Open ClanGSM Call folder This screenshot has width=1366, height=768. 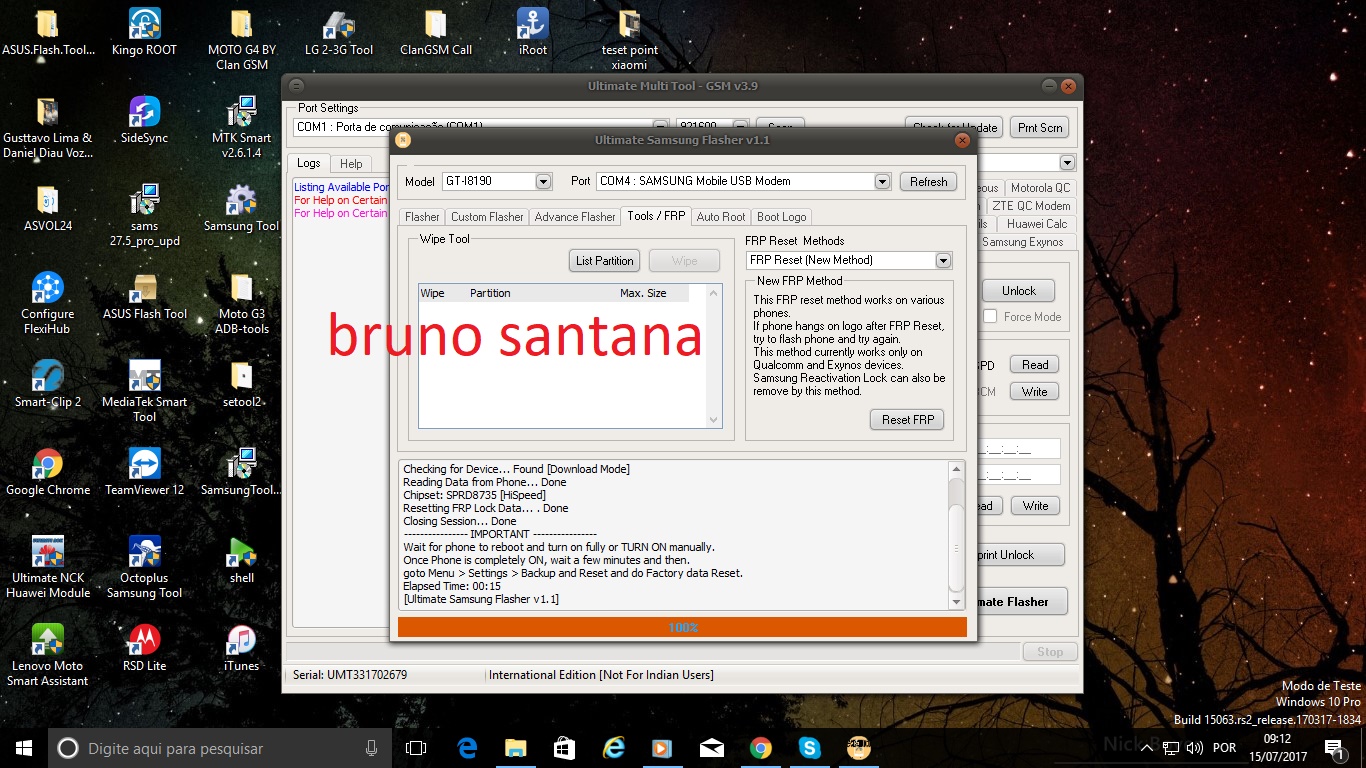point(436,33)
